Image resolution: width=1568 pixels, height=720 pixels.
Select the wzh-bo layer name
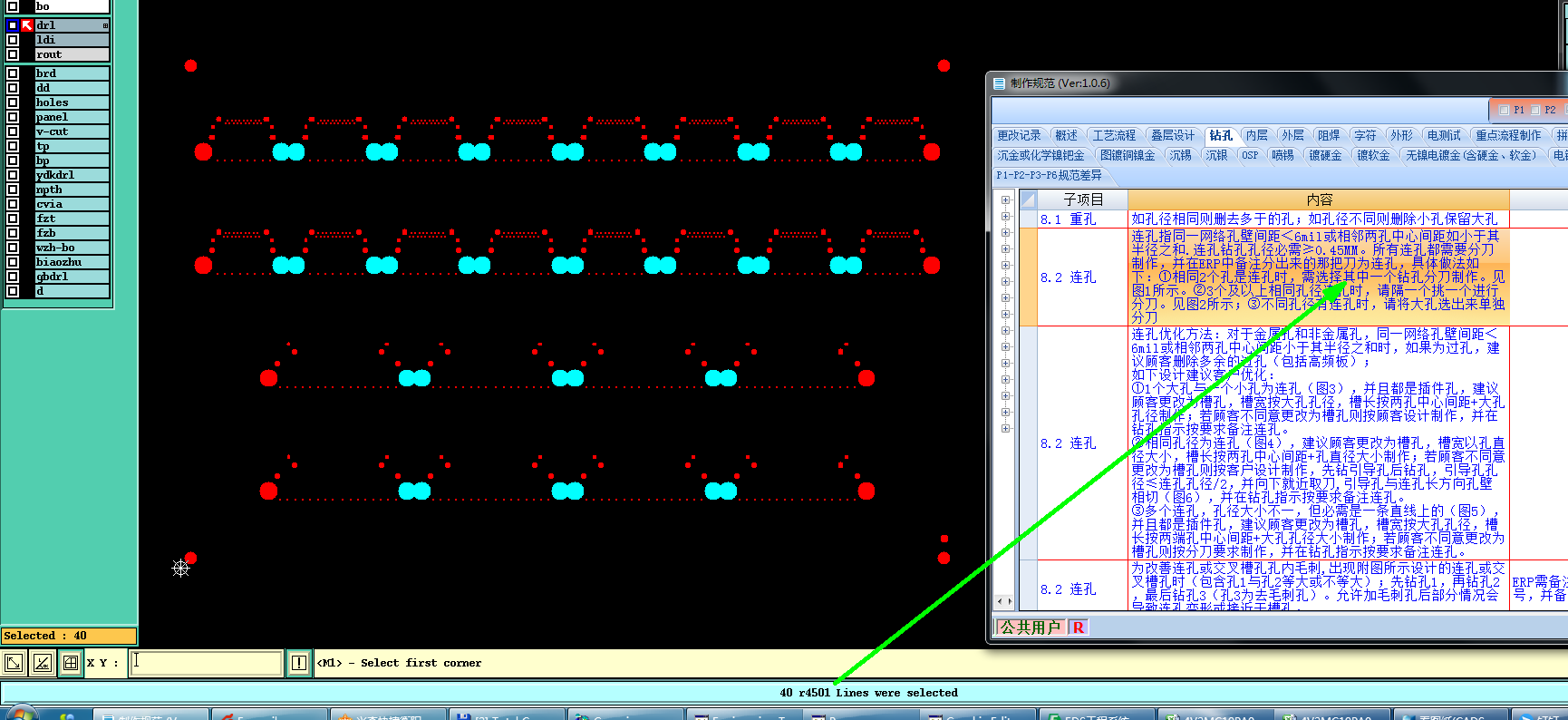pos(72,248)
